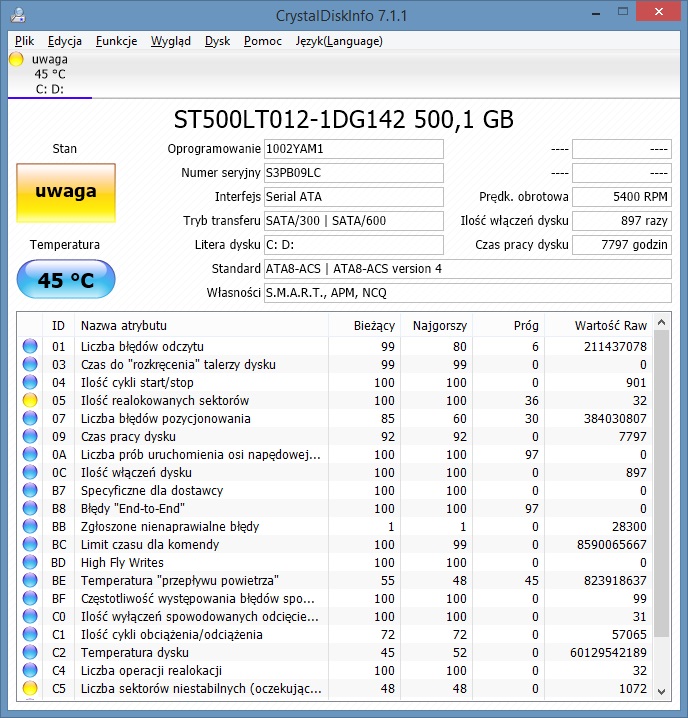Open the Edycja menu
The width and height of the screenshot is (688, 718).
65,41
